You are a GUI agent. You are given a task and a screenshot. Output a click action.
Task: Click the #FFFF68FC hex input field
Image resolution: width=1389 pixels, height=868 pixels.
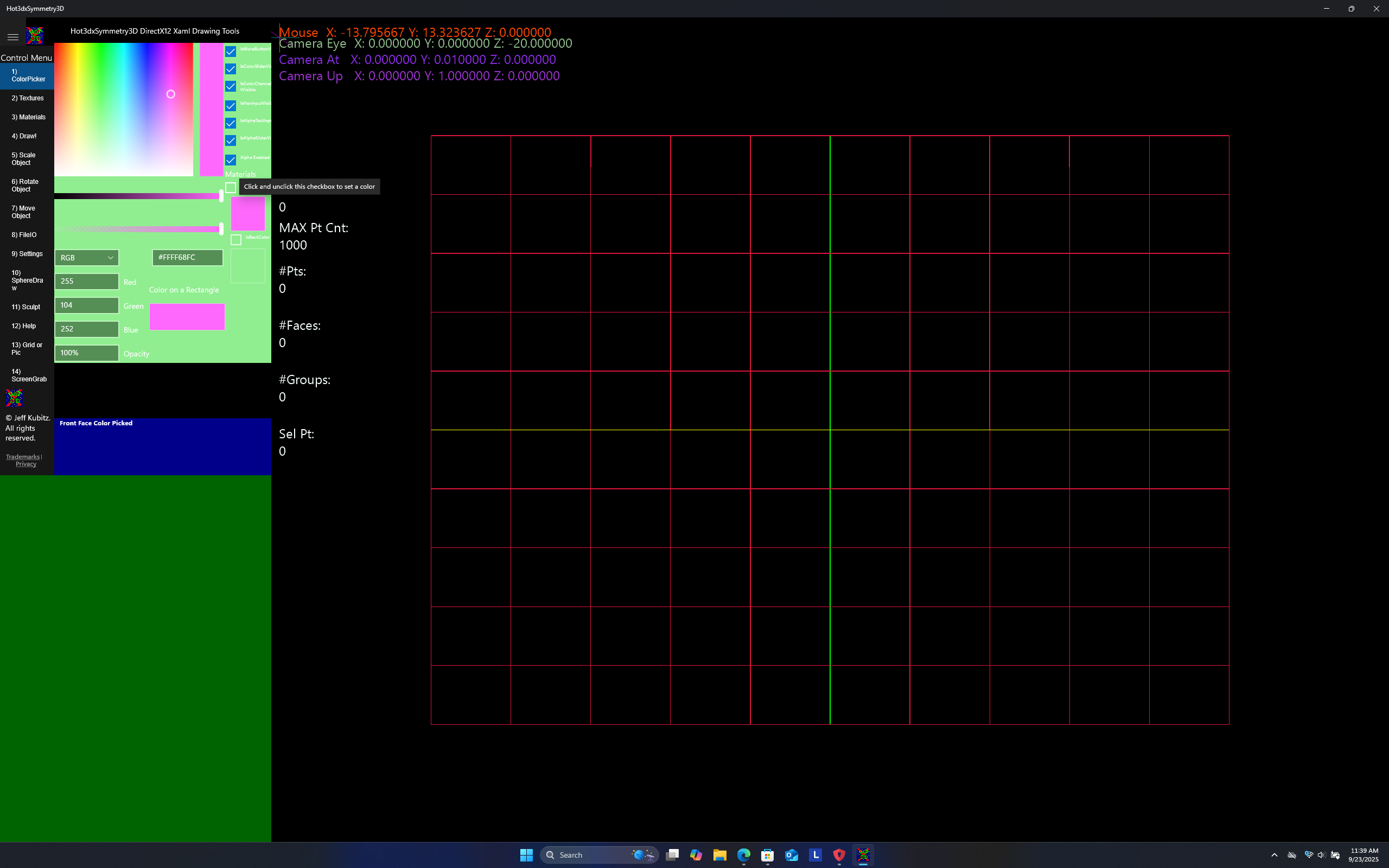[x=187, y=257]
